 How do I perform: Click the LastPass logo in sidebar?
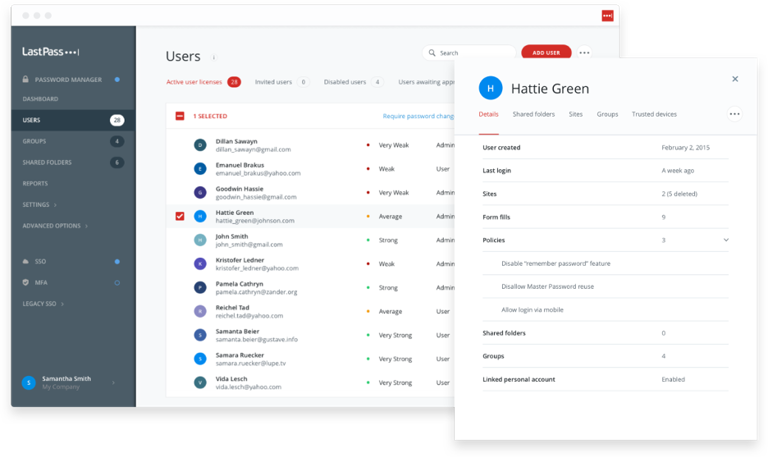pyautogui.click(x=50, y=52)
